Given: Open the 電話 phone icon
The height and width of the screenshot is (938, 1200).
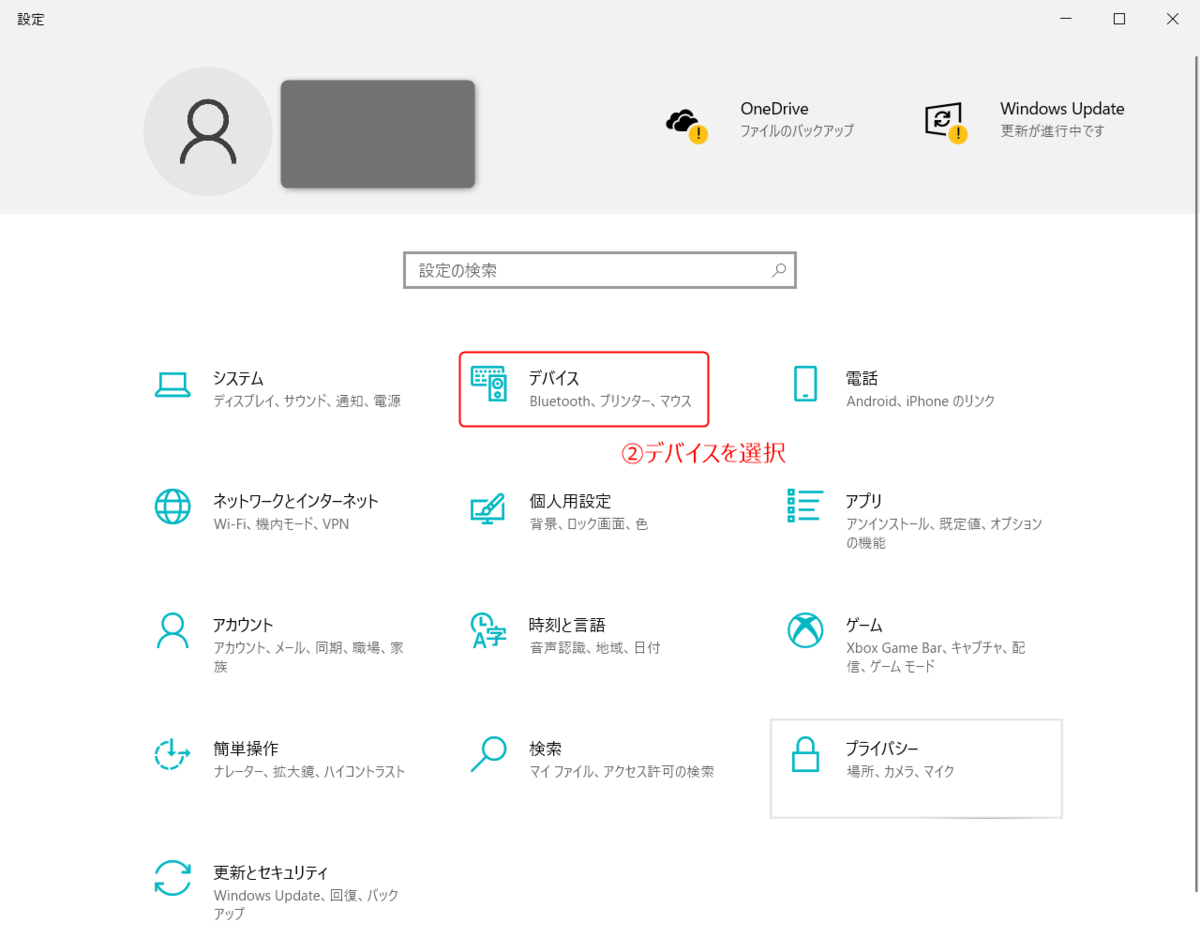Looking at the screenshot, I should coord(805,384).
